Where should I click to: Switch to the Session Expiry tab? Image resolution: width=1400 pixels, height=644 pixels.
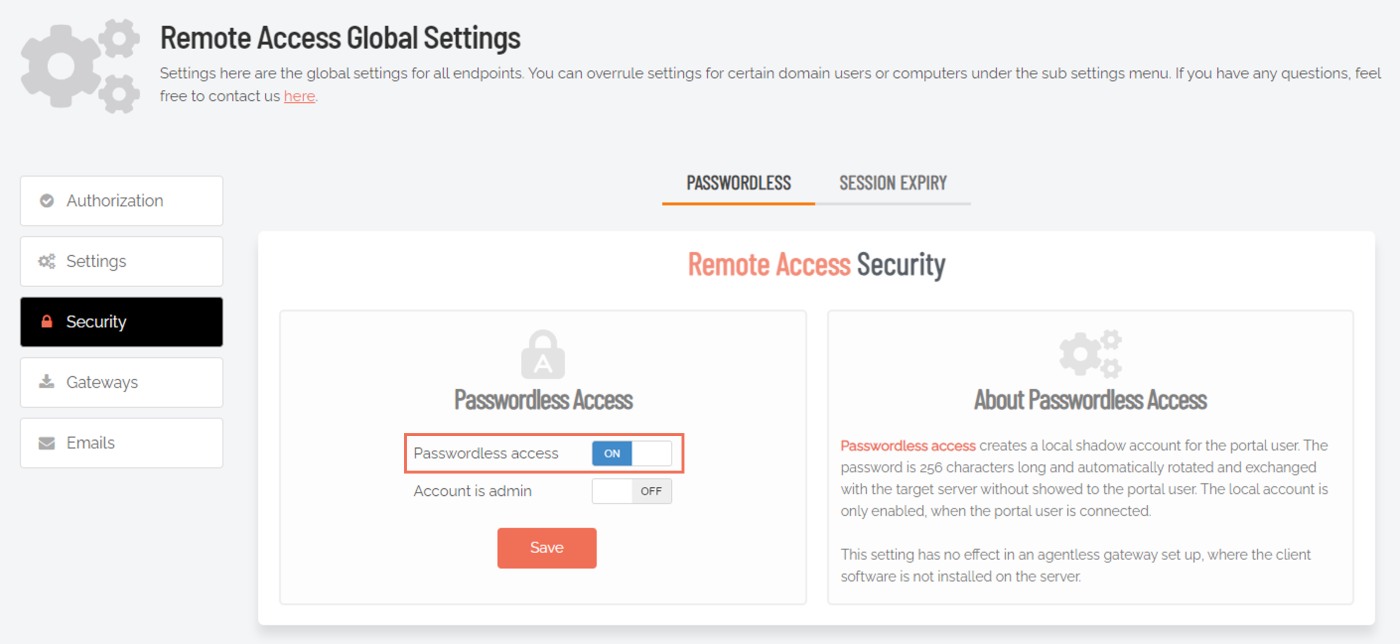click(893, 183)
